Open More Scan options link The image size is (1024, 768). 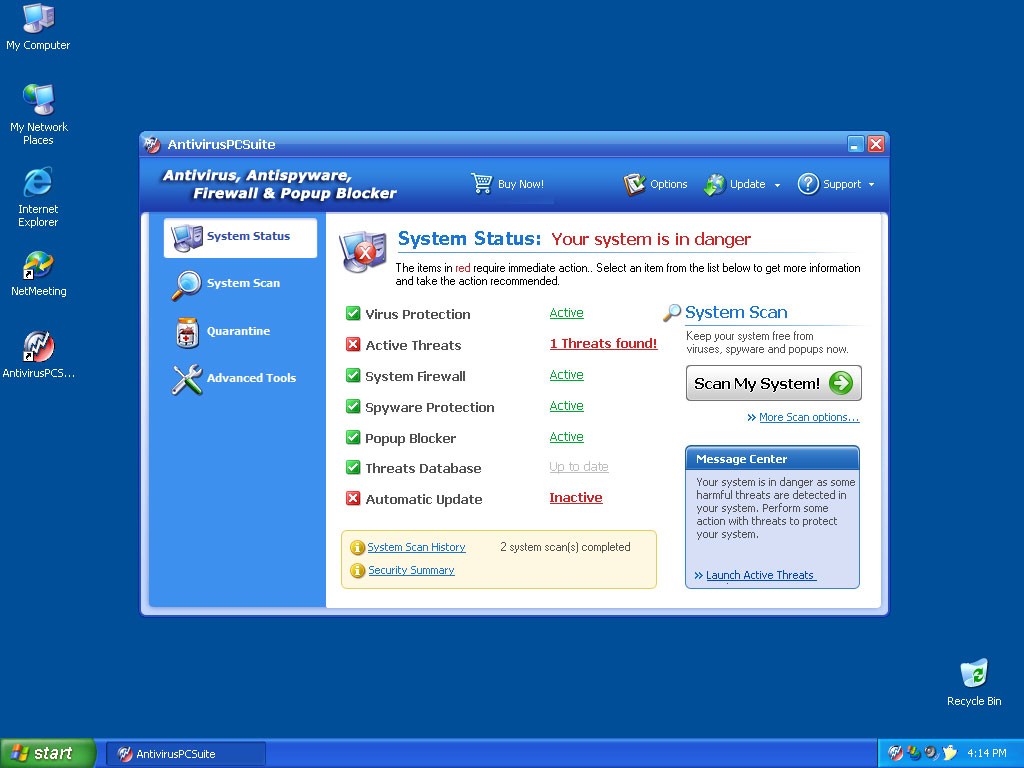(808, 417)
